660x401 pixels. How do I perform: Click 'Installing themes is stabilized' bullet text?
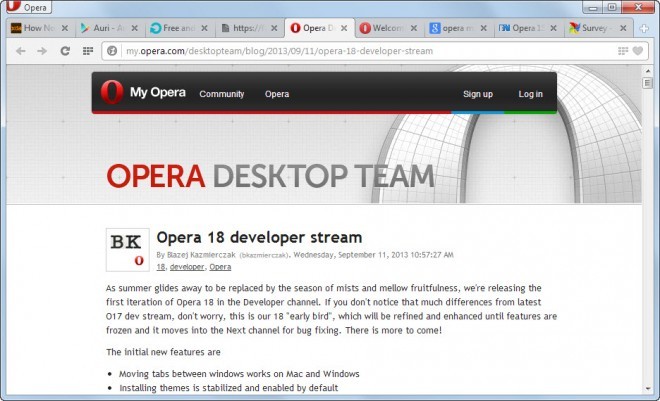pos(229,388)
